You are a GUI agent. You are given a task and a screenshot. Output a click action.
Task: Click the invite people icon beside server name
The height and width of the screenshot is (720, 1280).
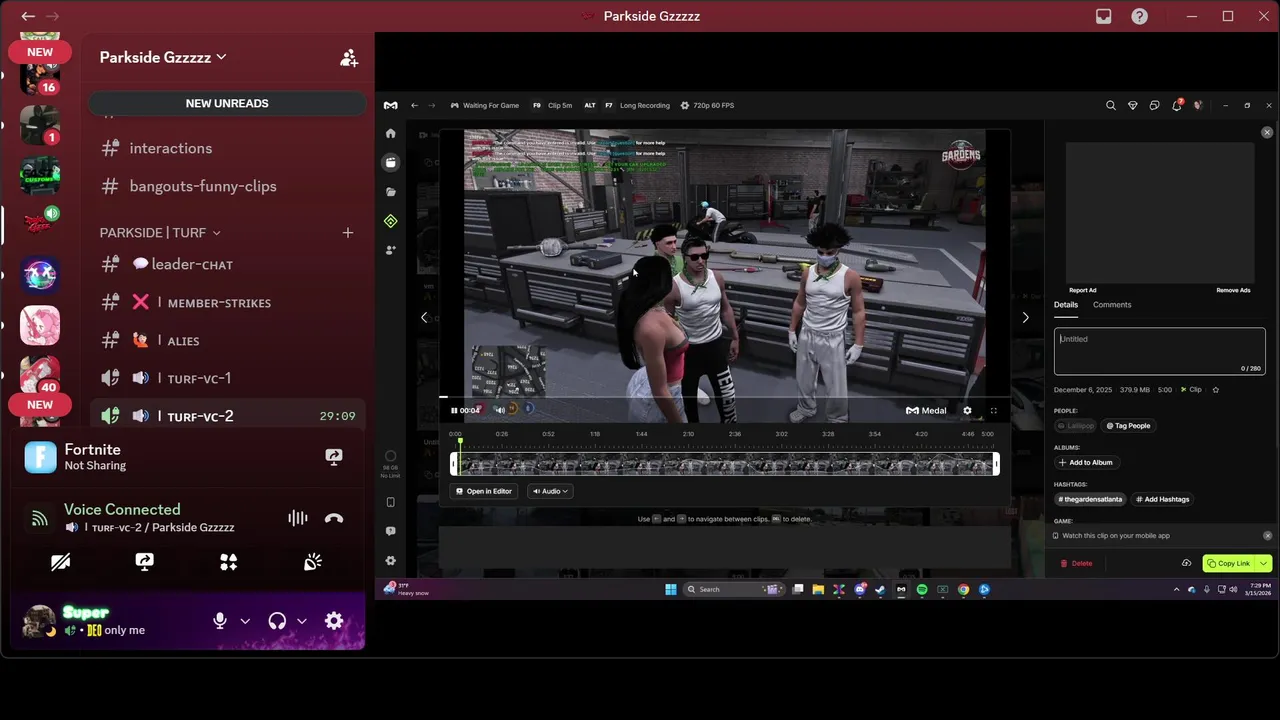tap(349, 58)
